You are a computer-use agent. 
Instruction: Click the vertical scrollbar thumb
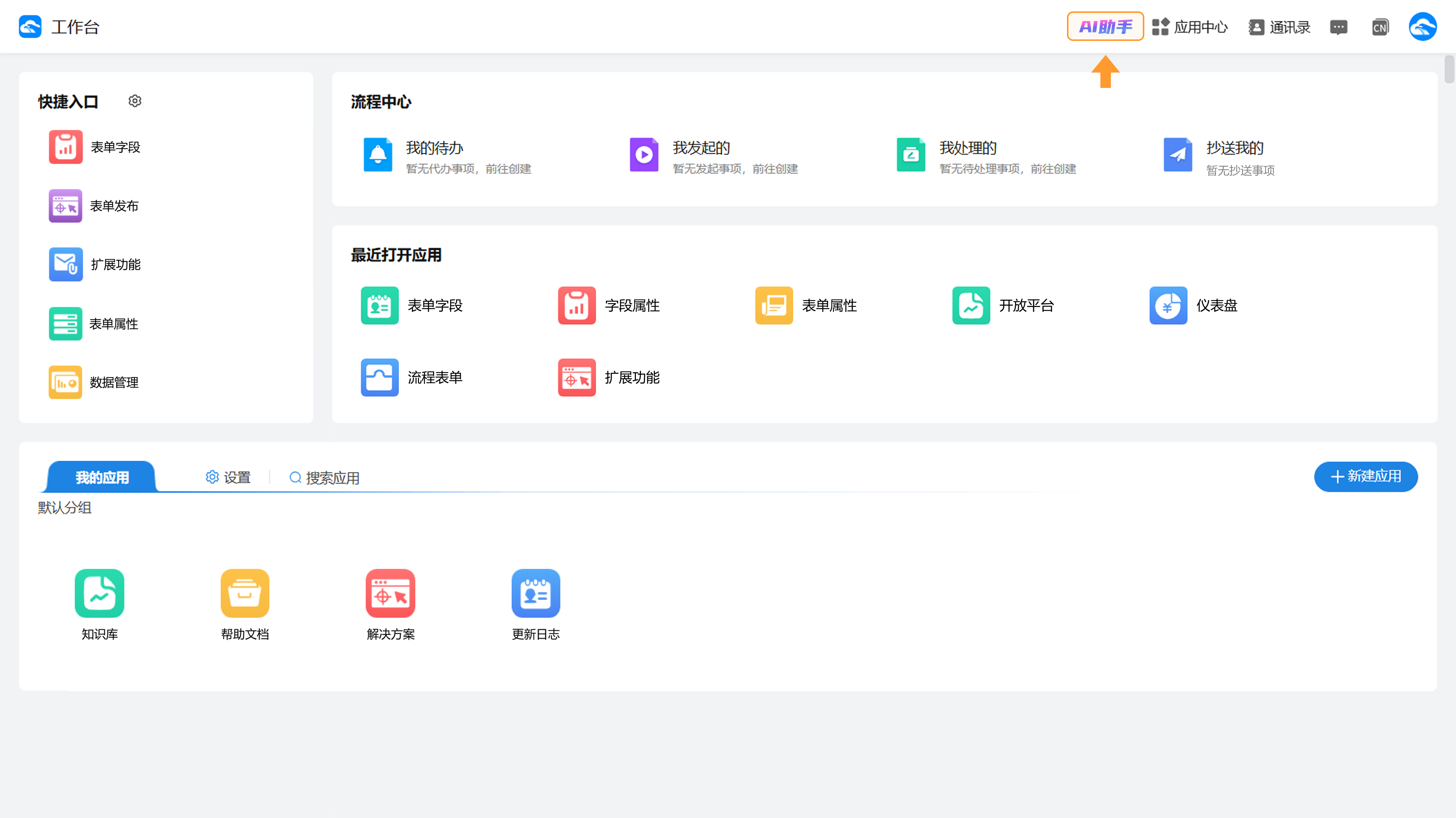pos(1449,69)
